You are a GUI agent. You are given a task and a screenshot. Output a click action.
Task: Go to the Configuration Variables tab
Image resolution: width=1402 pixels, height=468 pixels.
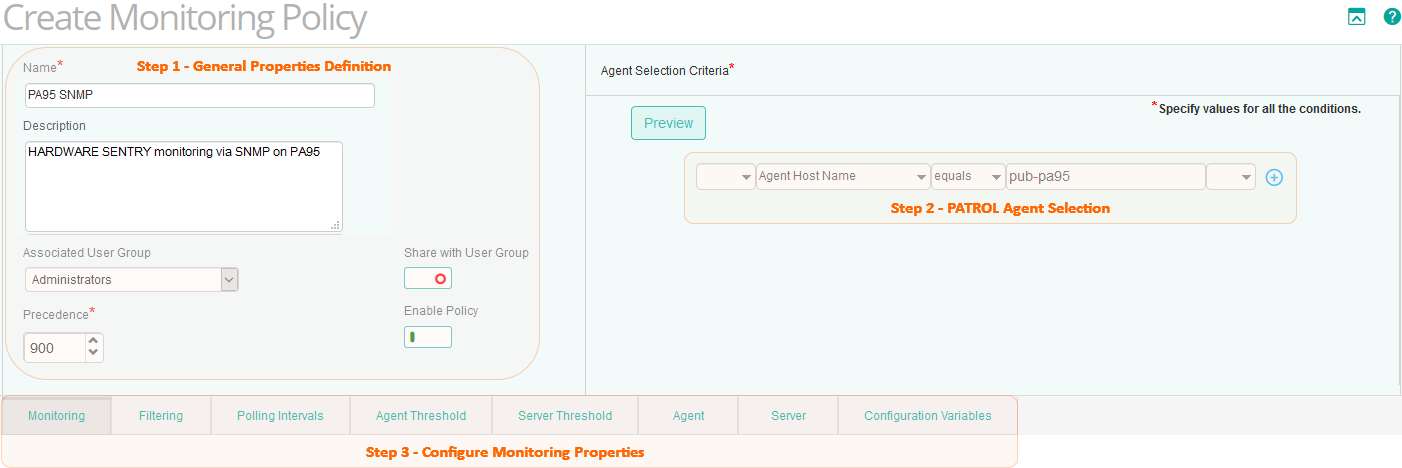click(927, 416)
